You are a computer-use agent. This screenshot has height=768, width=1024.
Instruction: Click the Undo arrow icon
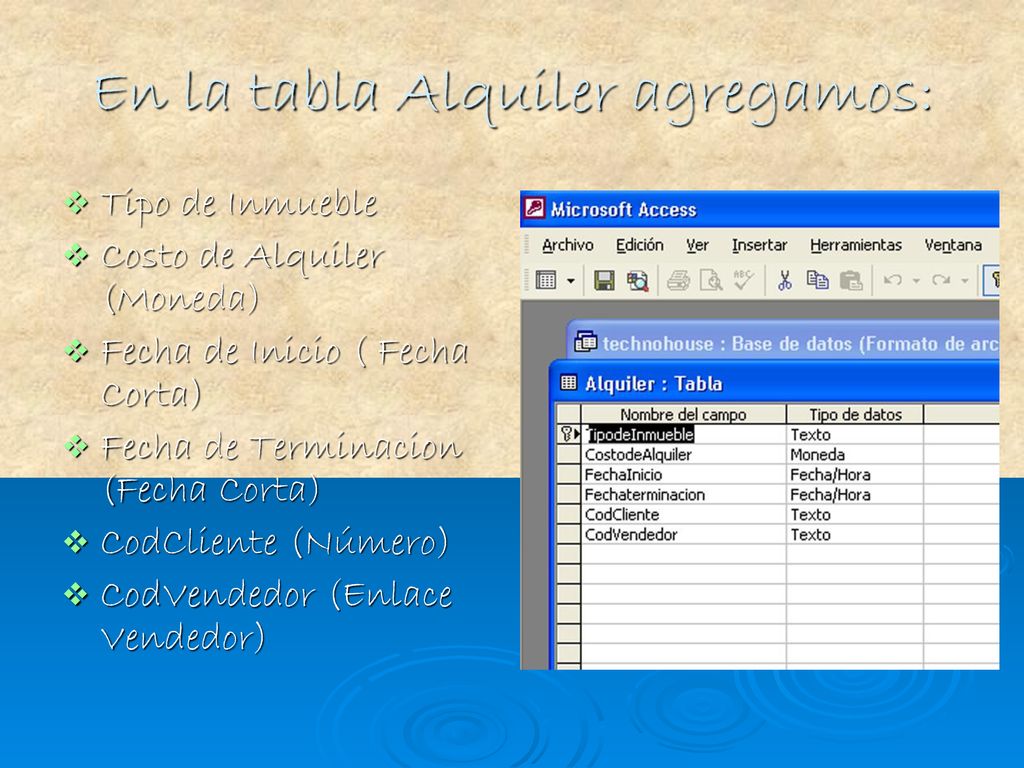point(892,280)
